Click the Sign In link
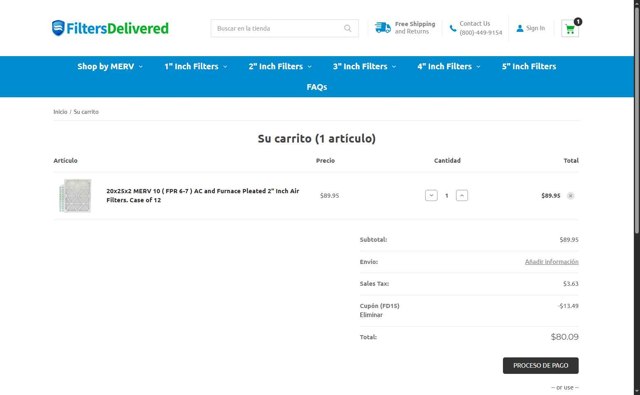Screen dimensions: 640x395 pos(535,28)
